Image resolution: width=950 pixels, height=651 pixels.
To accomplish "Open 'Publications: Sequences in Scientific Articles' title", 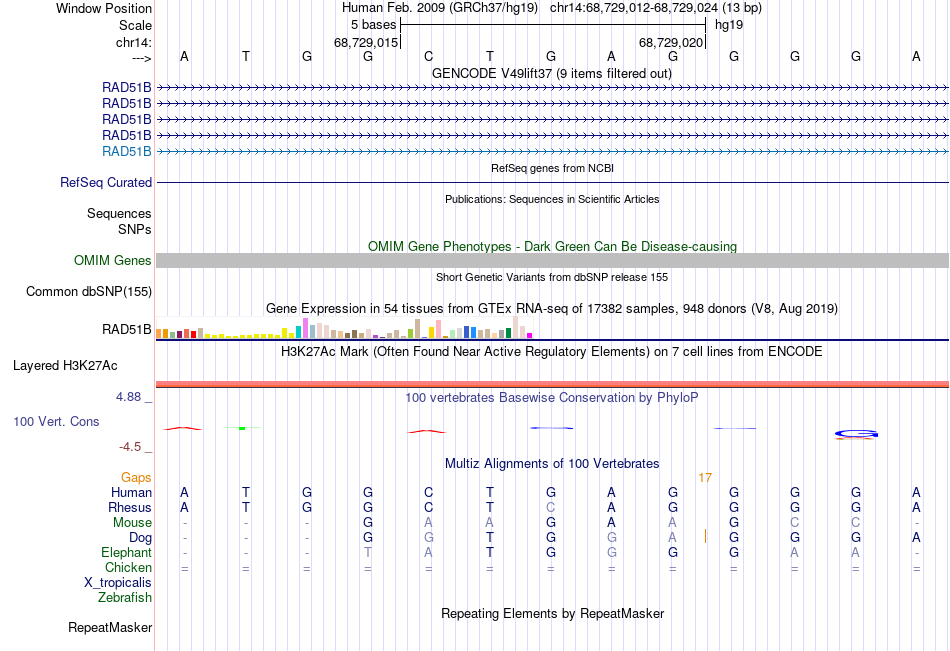I will (x=552, y=199).
